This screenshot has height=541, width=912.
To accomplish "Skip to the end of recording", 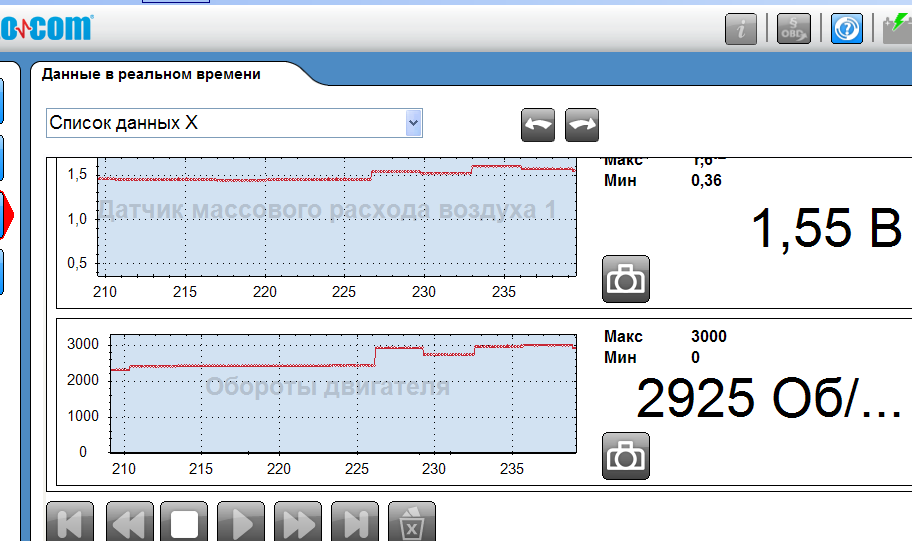I will pyautogui.click(x=355, y=522).
